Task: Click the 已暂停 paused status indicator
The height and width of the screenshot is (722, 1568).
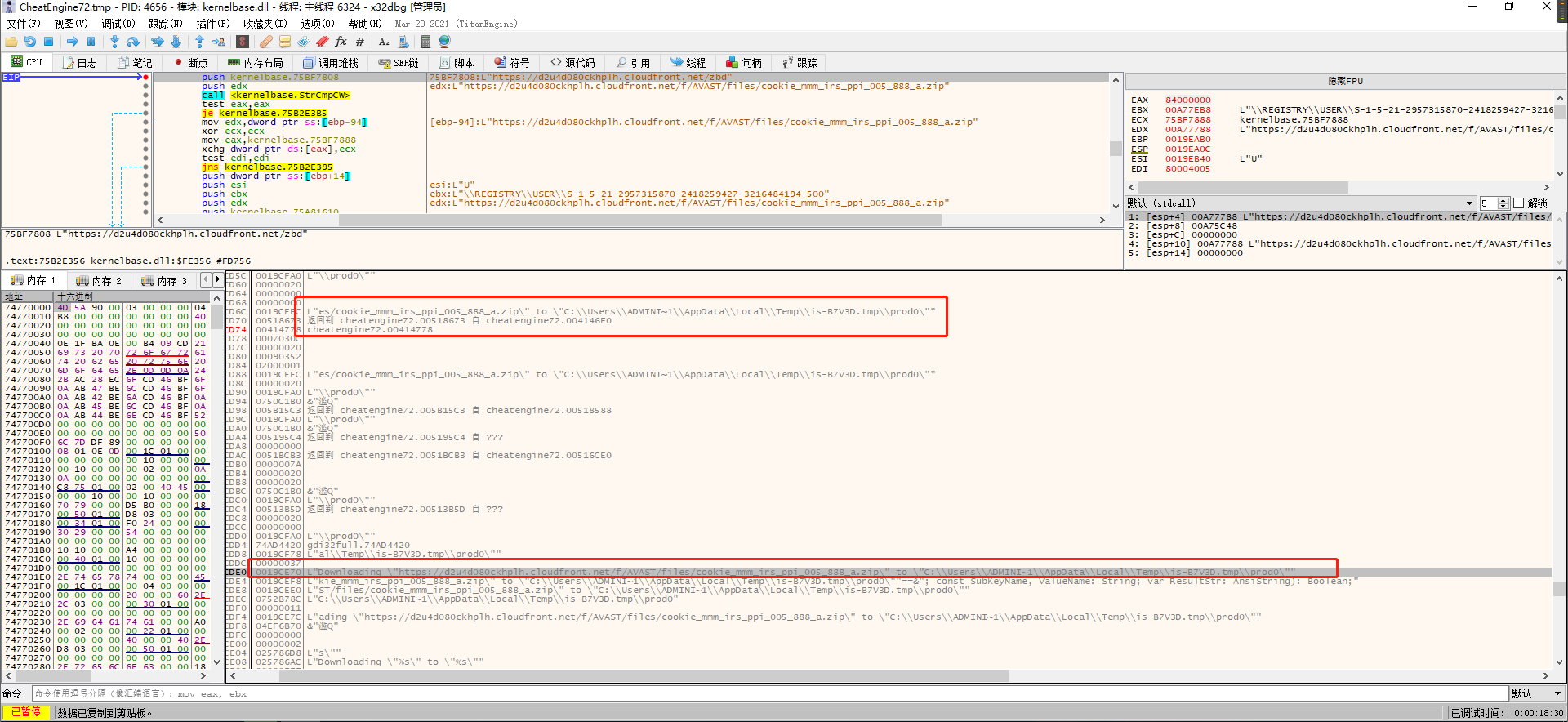Action: pyautogui.click(x=26, y=713)
